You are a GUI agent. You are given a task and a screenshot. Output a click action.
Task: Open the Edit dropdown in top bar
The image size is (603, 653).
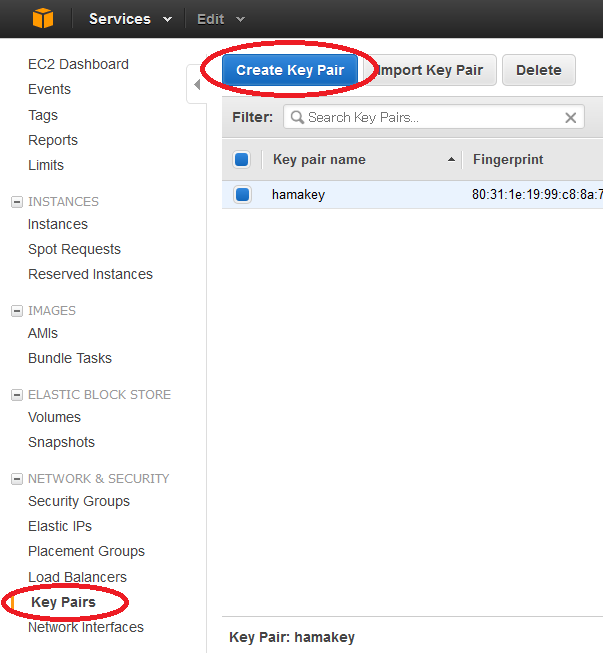click(x=221, y=19)
